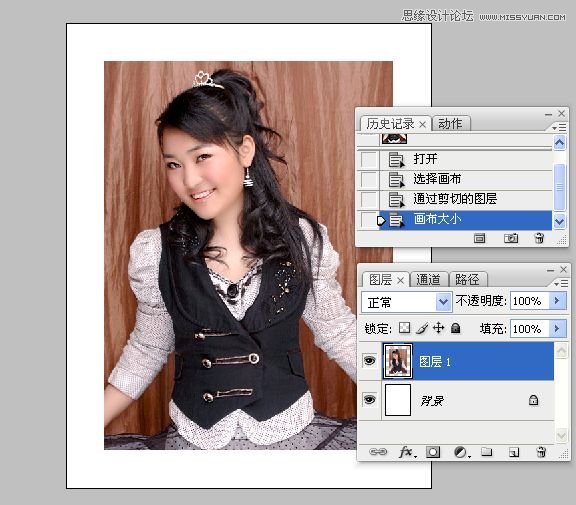Toggle 背景 layer visibility eye

click(369, 400)
